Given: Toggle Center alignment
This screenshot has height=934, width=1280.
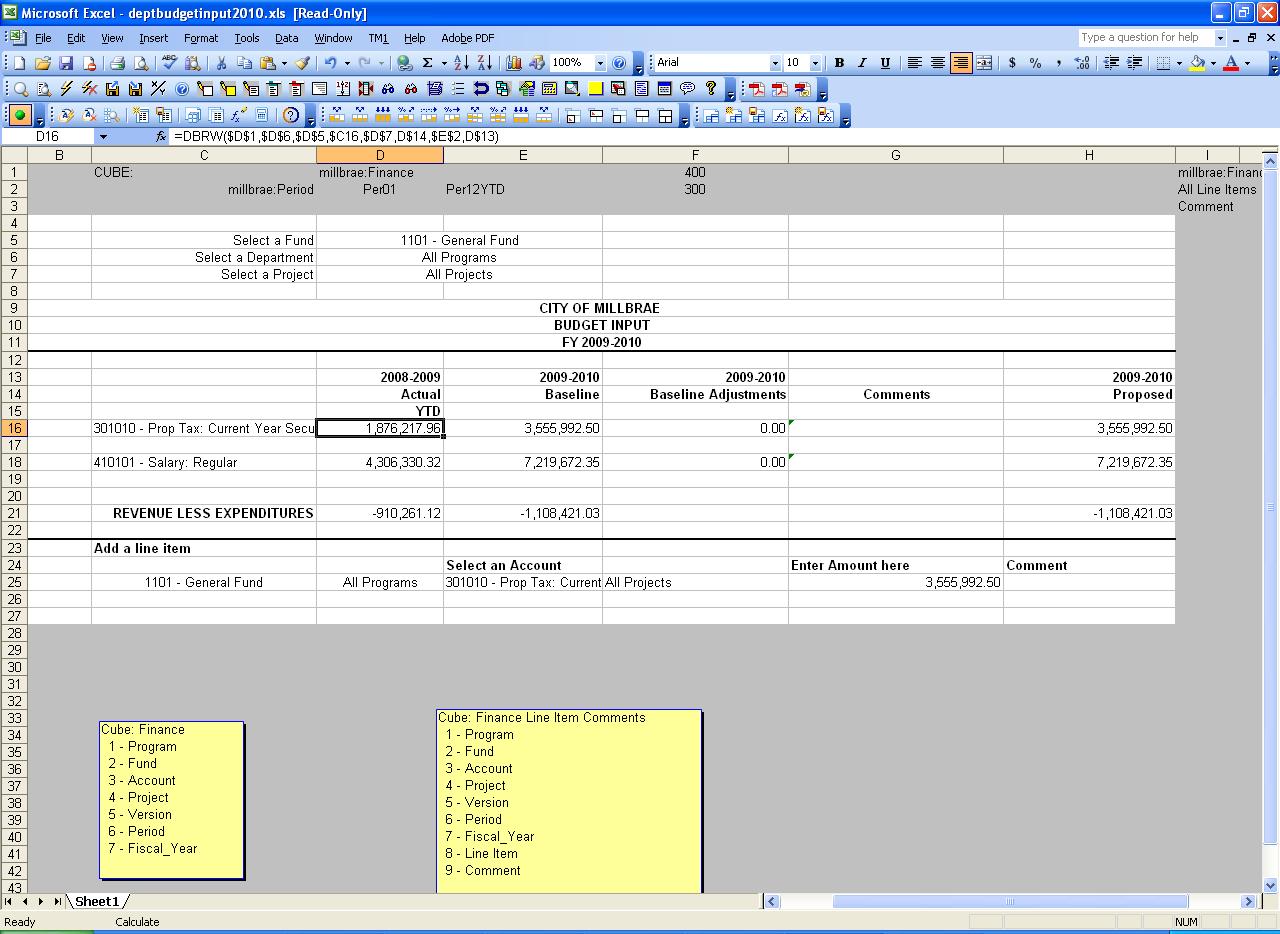Looking at the screenshot, I should [x=937, y=63].
